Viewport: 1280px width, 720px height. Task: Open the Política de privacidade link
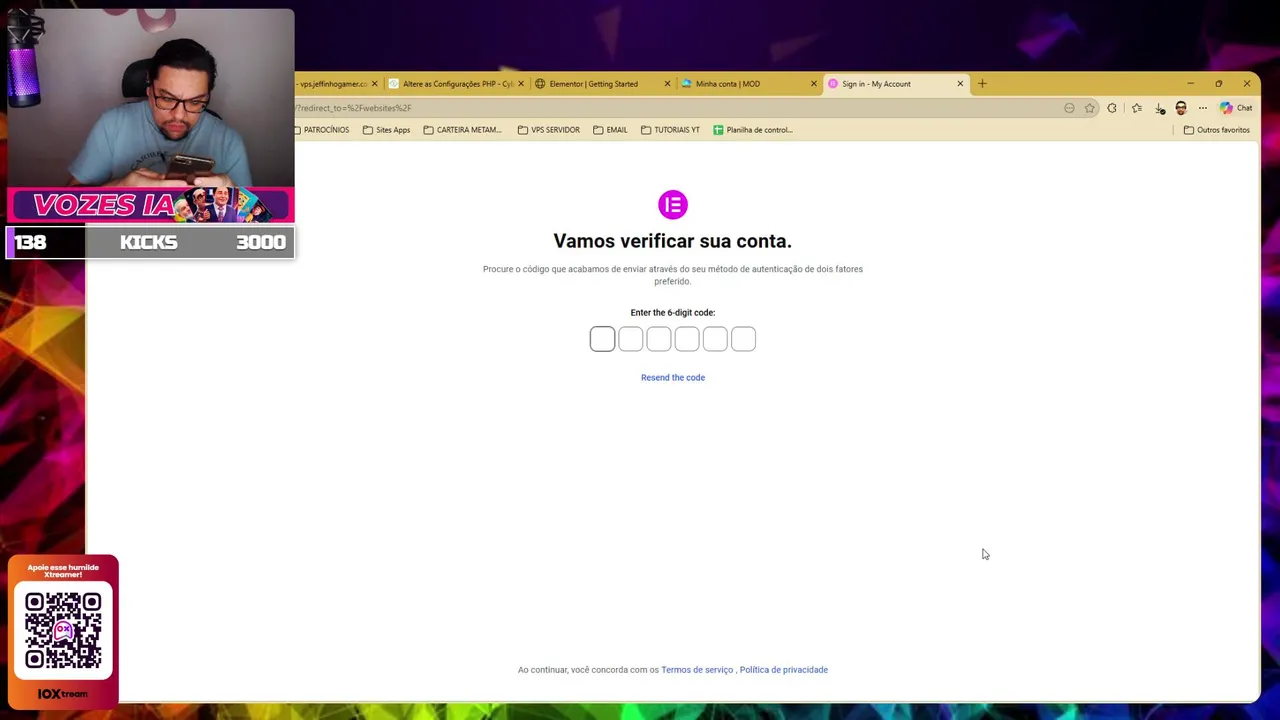point(784,670)
